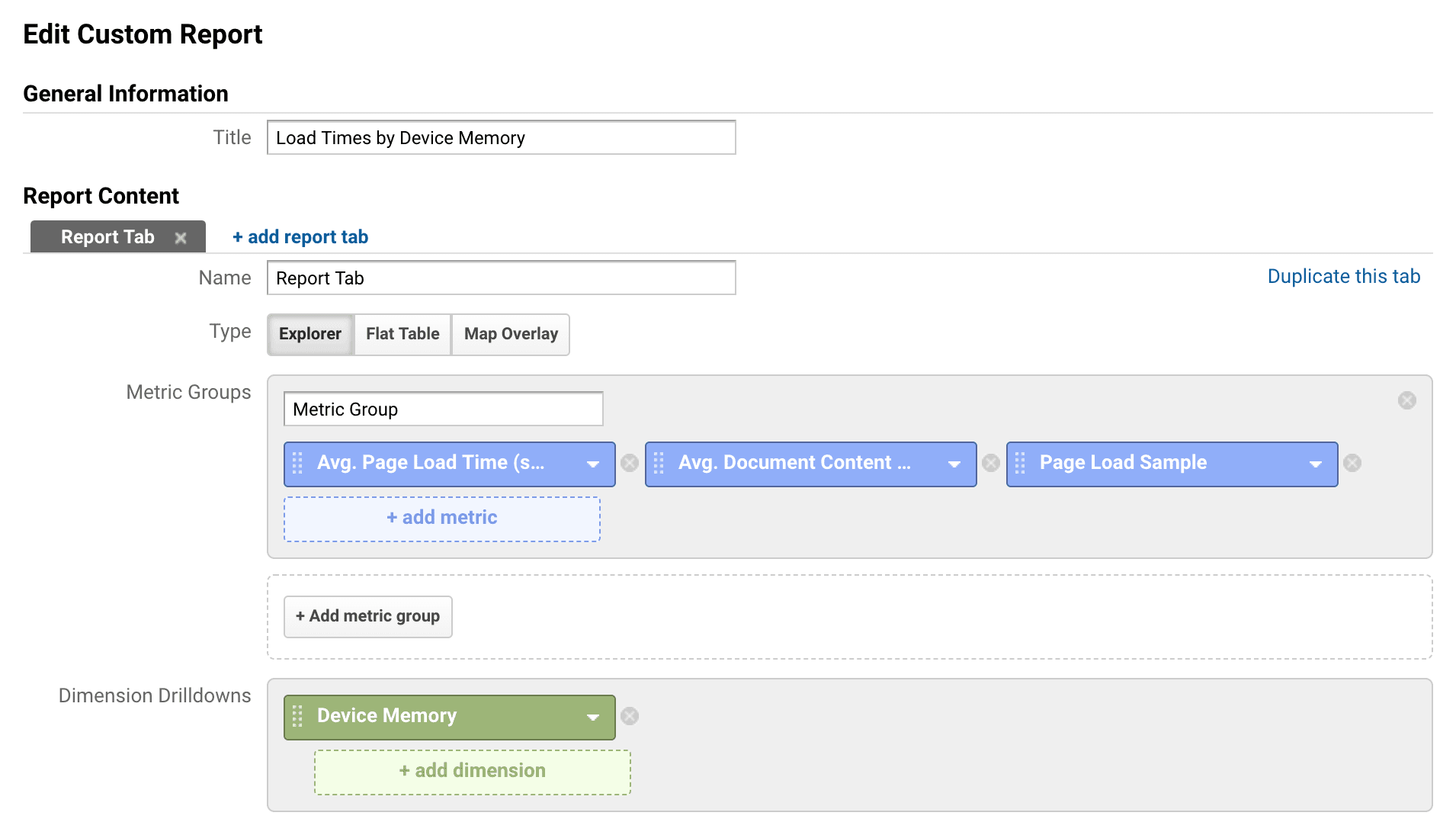Click the add report tab link
This screenshot has height=835, width=1456.
click(x=299, y=236)
